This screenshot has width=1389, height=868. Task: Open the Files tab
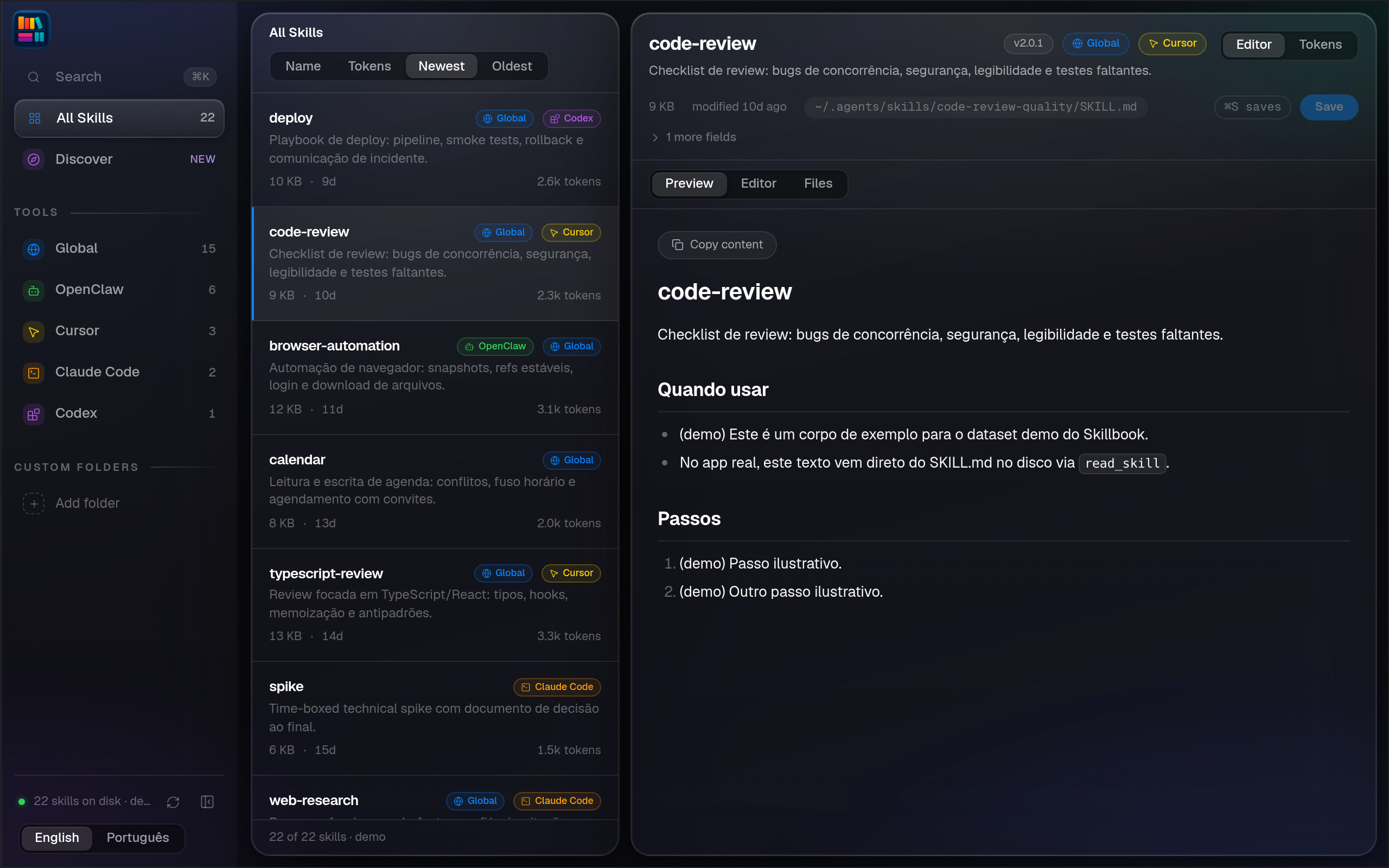(818, 184)
